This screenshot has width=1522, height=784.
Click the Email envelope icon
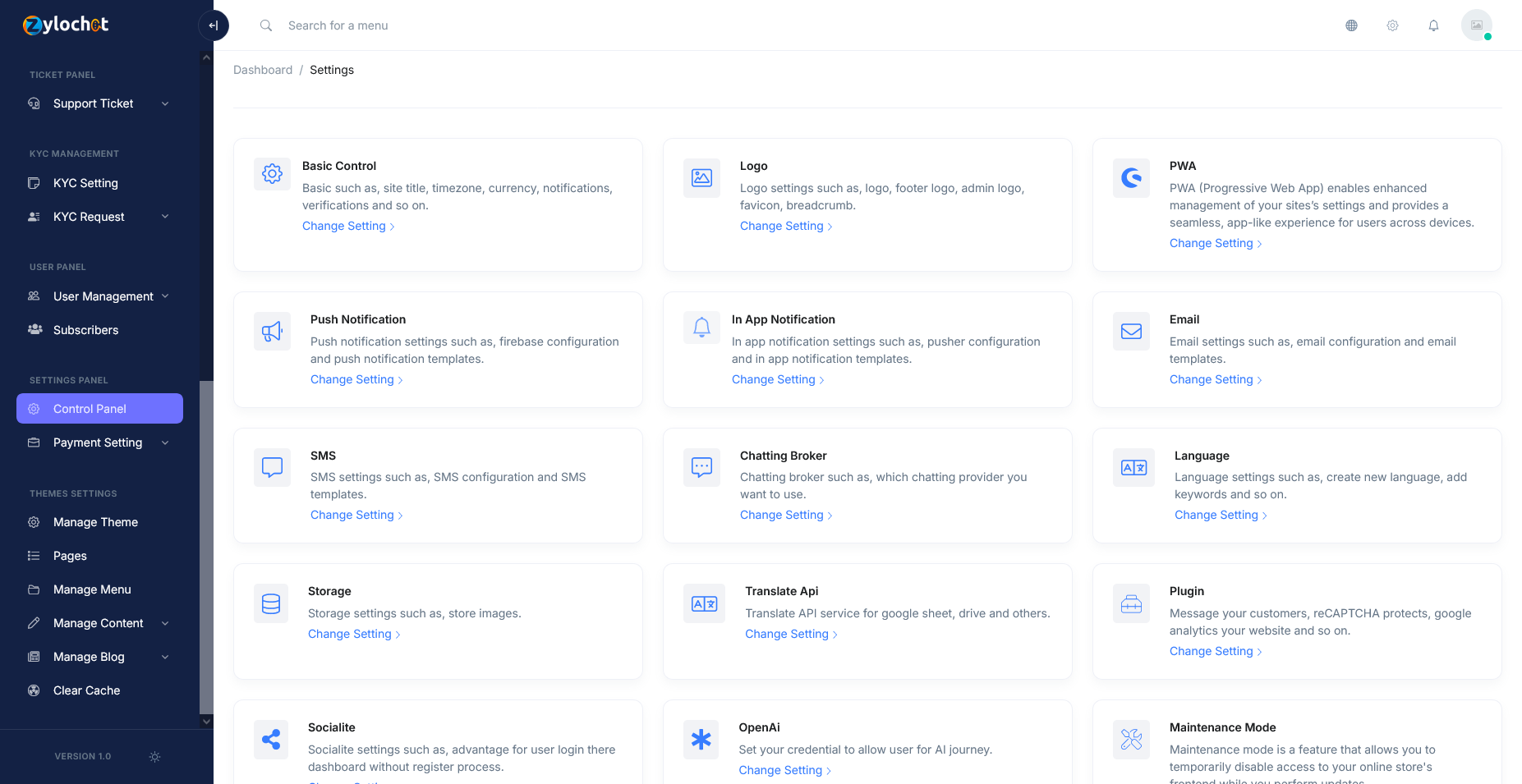tap(1131, 331)
